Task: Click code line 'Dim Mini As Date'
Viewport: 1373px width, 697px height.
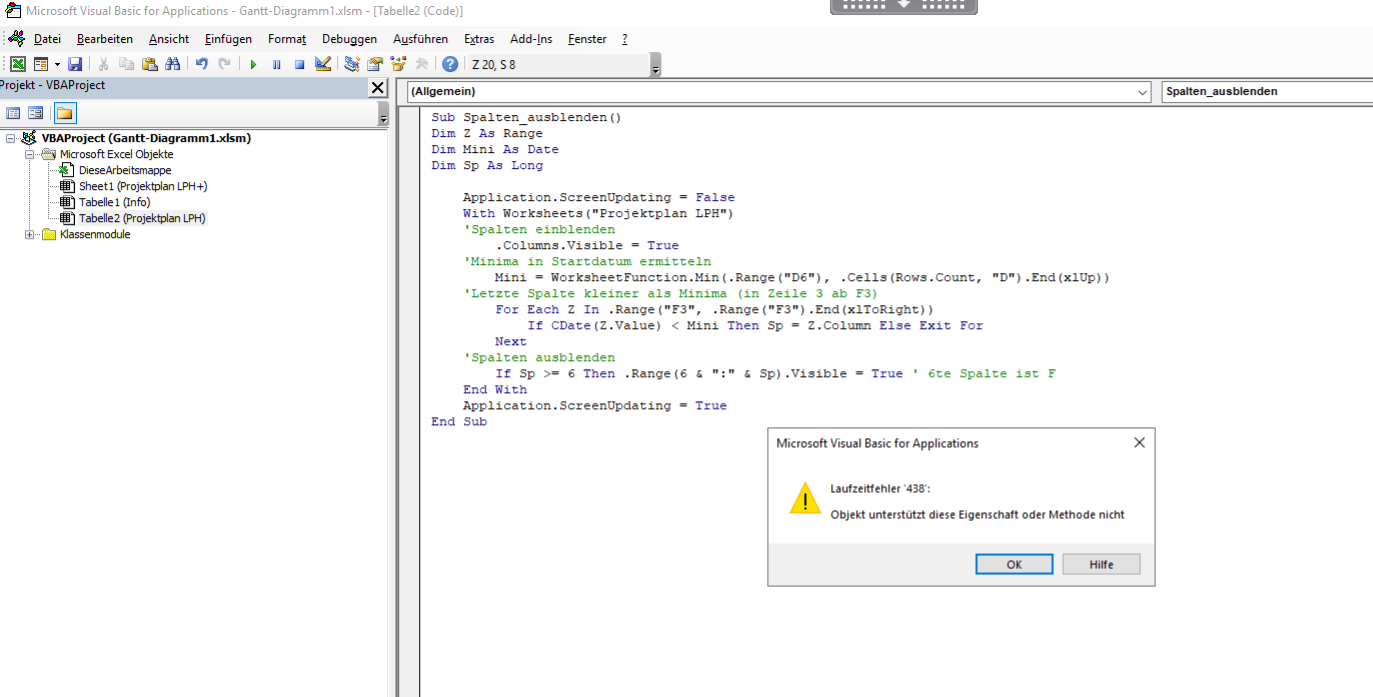Action: [x=495, y=149]
